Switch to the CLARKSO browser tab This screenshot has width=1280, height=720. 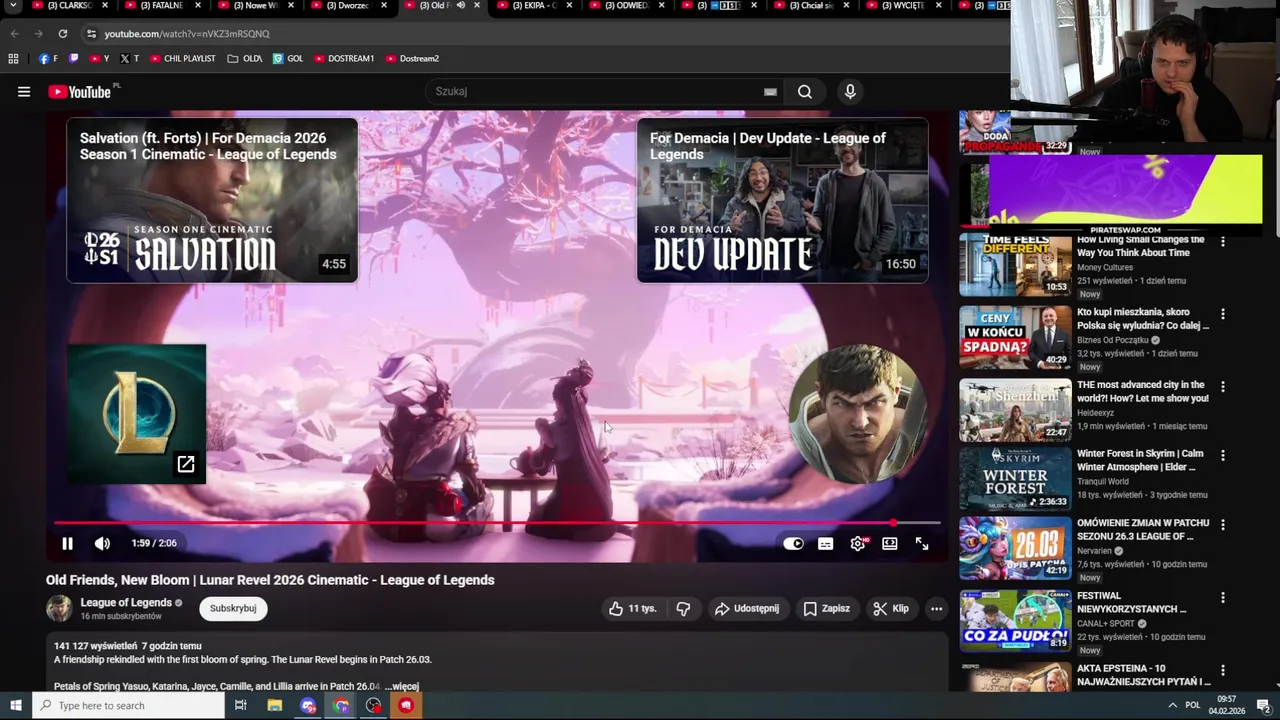(69, 6)
